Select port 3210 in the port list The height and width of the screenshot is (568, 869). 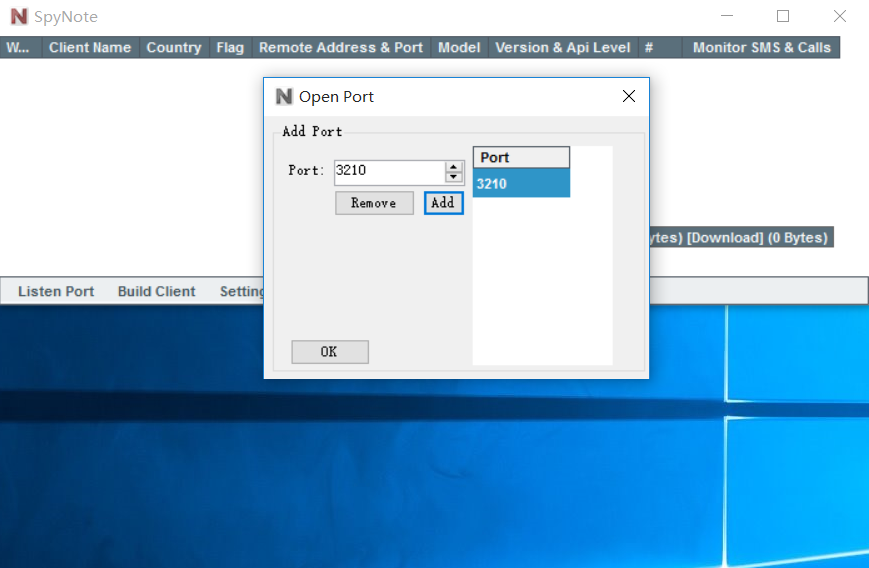(521, 183)
